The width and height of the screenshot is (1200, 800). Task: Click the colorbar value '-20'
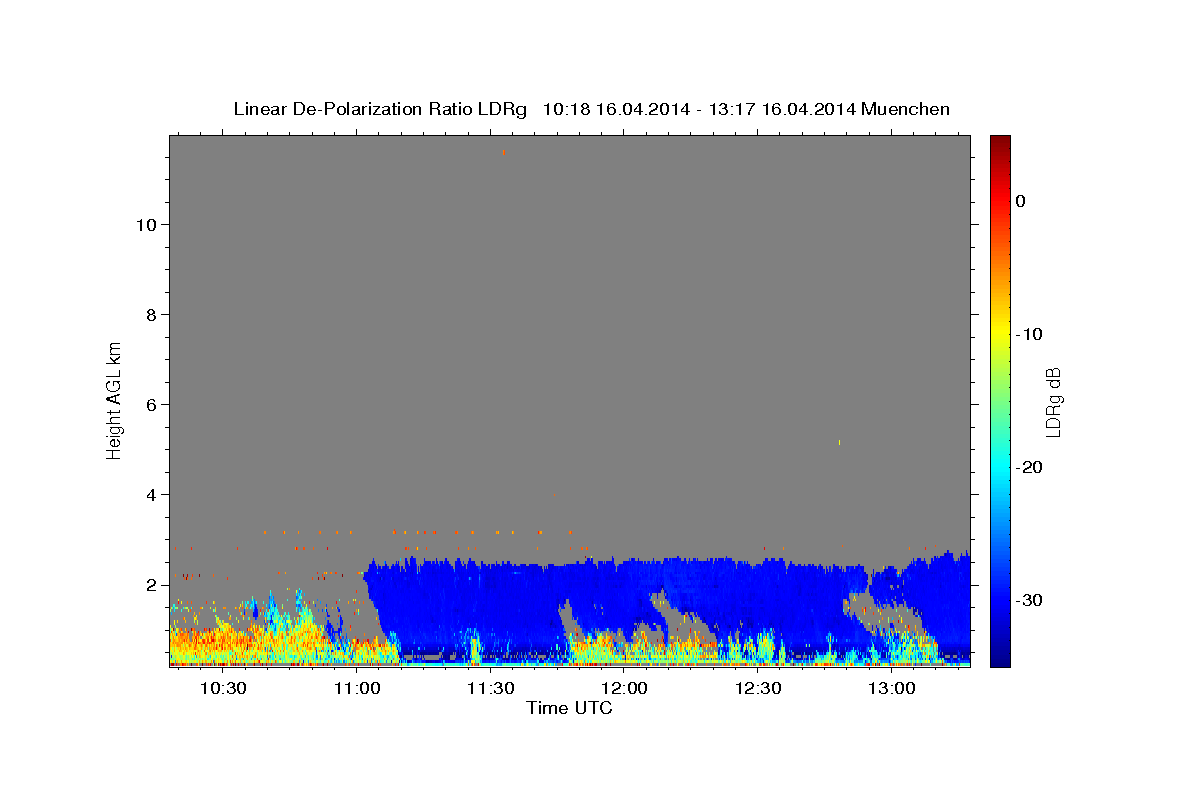pos(1029,467)
